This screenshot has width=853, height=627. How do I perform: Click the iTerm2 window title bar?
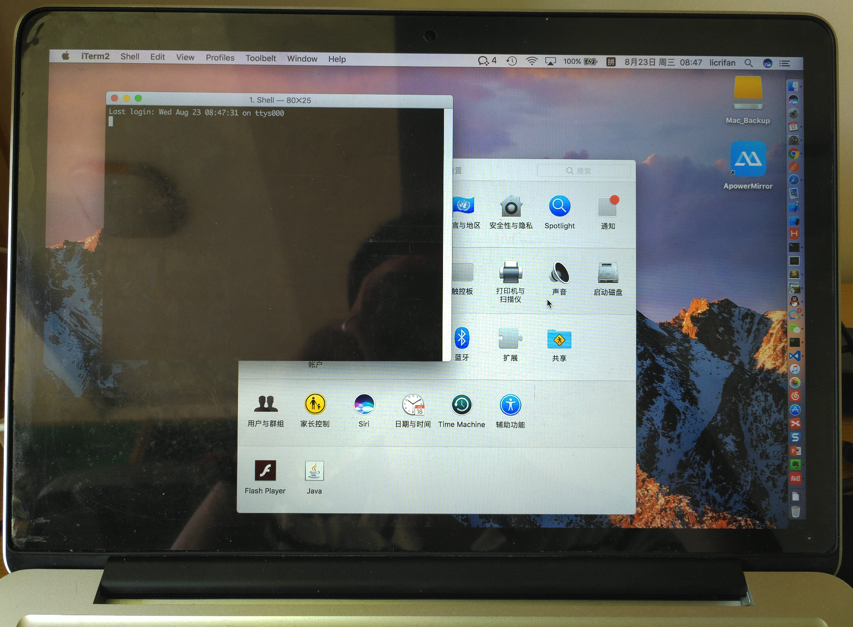[280, 100]
